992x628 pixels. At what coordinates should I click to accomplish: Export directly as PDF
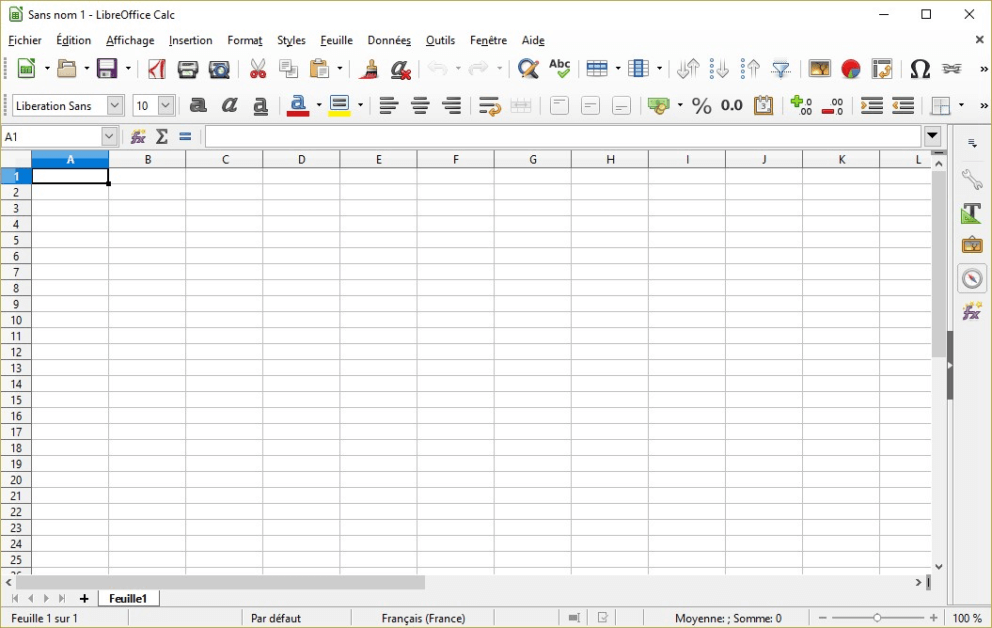click(x=157, y=69)
